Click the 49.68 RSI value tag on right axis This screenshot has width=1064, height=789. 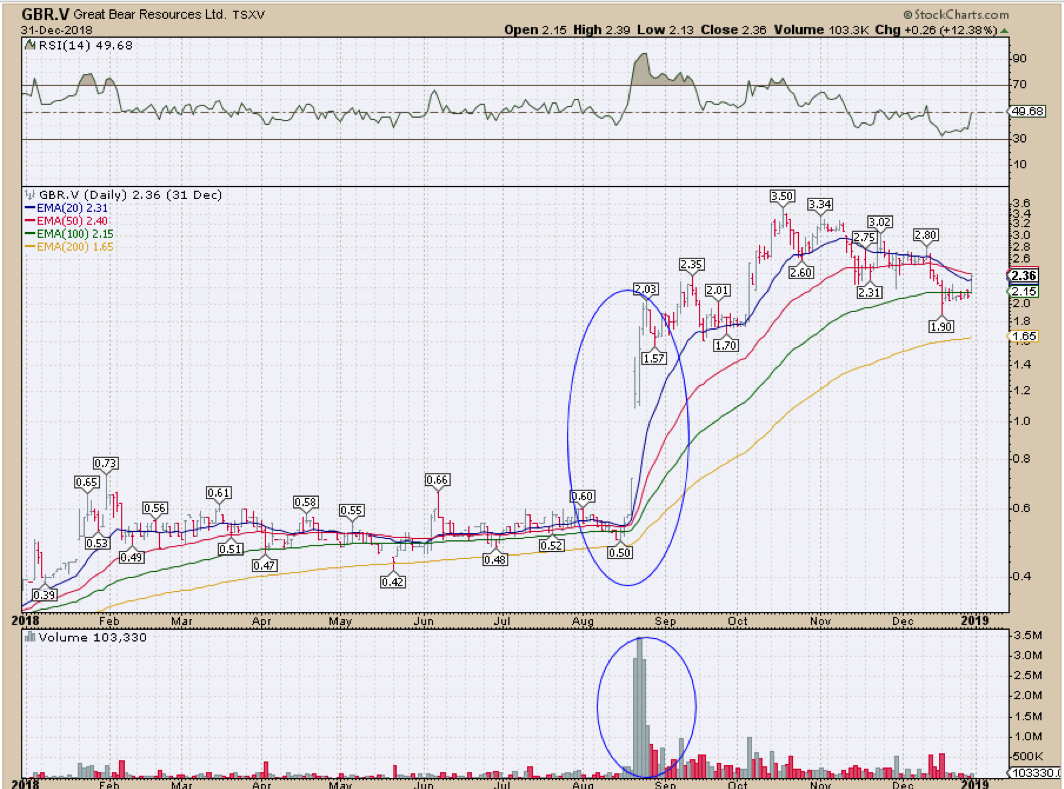[1029, 111]
